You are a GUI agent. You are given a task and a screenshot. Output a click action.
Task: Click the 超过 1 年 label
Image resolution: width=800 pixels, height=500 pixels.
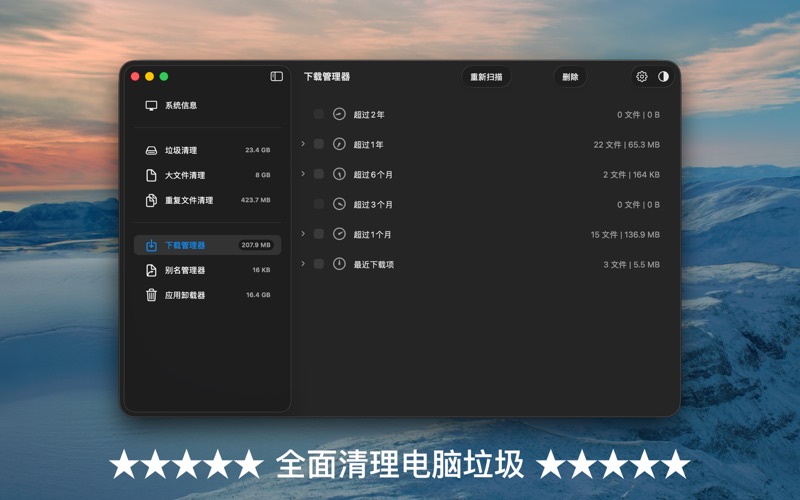(x=368, y=145)
